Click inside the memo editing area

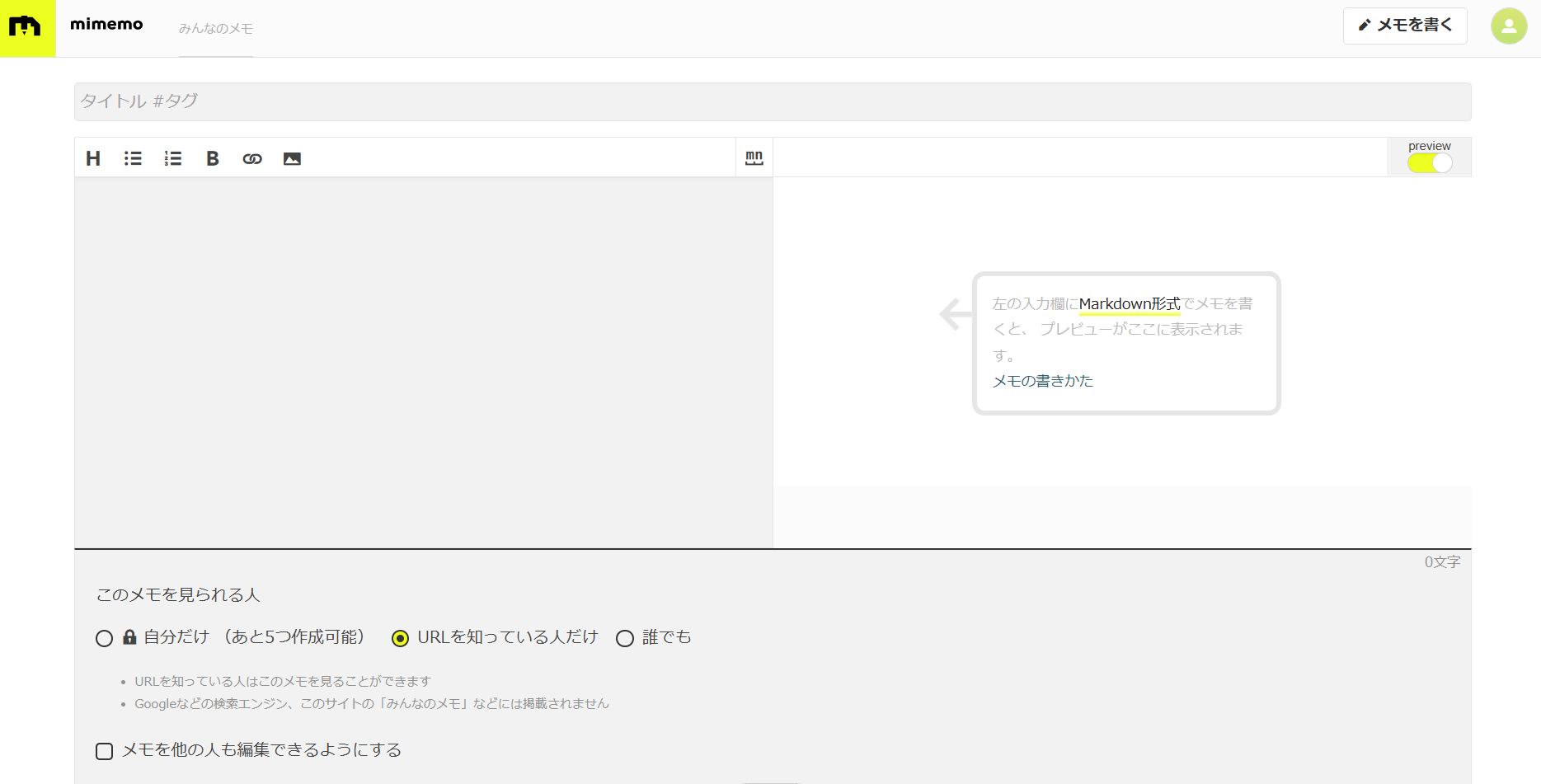412,354
